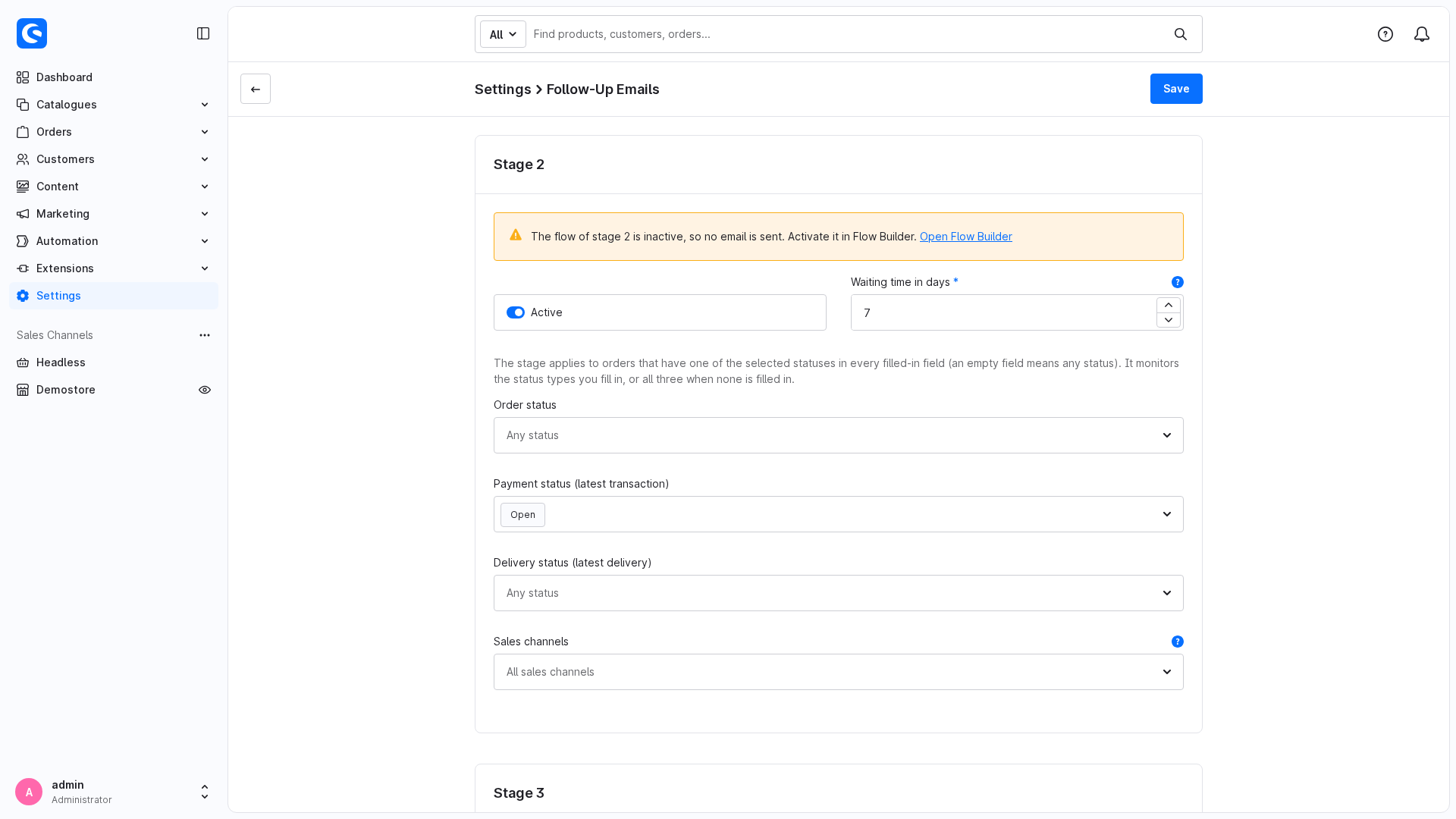Toggle Demostore eye visibility icon
Viewport: 1456px width, 819px height.
pos(205,390)
